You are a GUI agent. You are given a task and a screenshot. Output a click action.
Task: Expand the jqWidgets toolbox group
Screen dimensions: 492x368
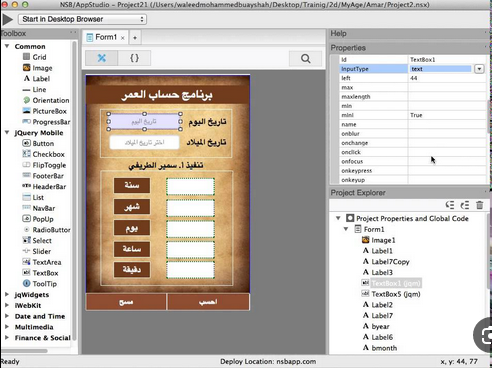pyautogui.click(x=7, y=295)
